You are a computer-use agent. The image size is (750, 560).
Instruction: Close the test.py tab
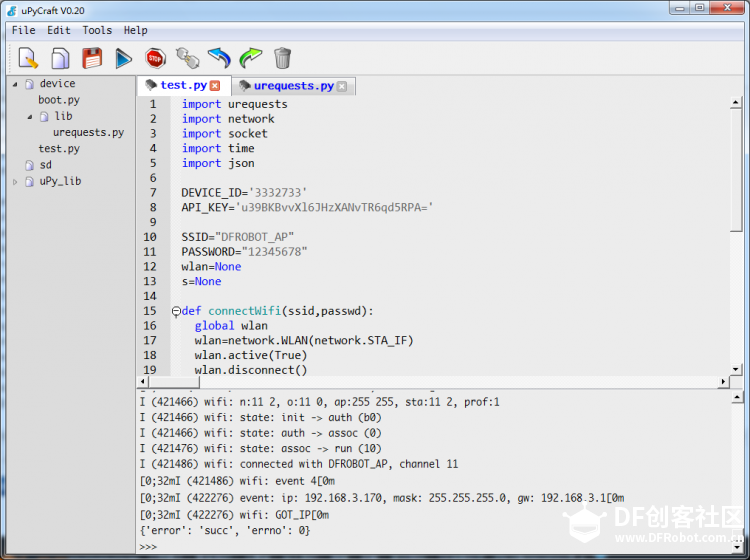(x=215, y=86)
